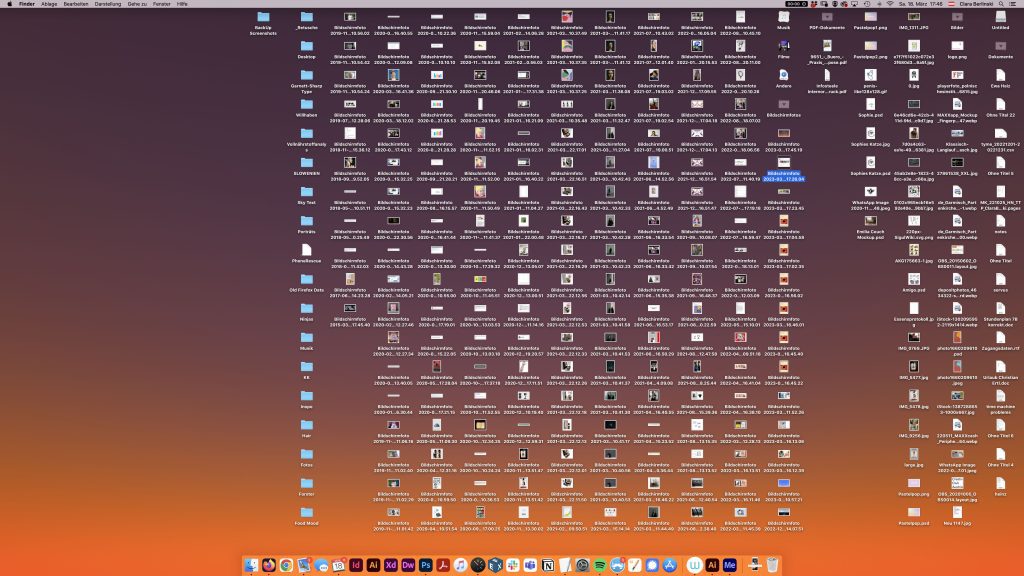Open Notion from the dock
The height and width of the screenshot is (576, 1024).
(x=547, y=565)
